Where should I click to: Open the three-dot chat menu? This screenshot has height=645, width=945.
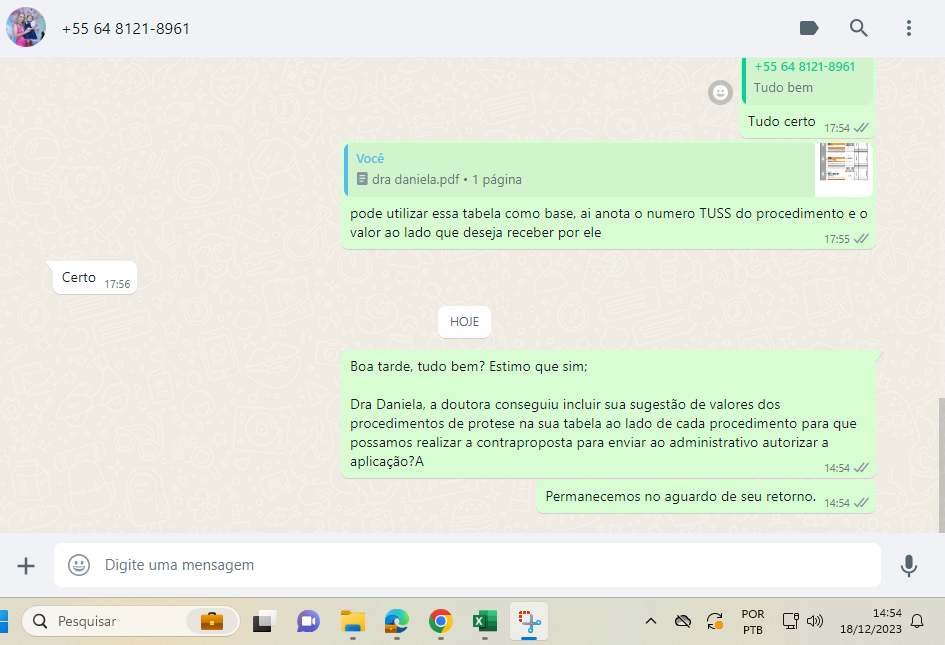tap(909, 28)
